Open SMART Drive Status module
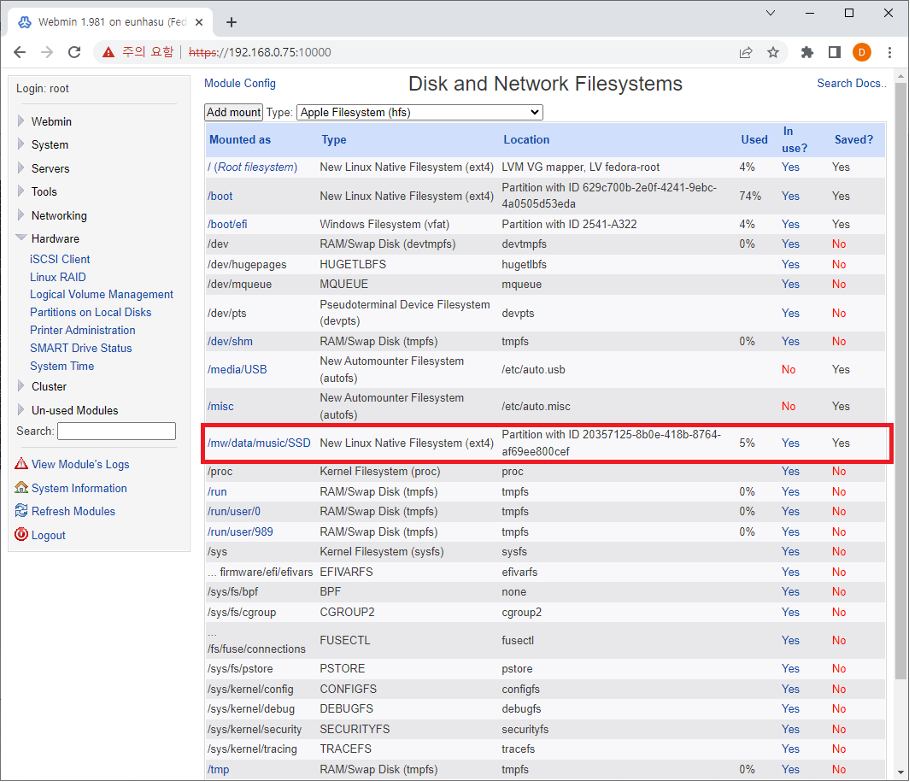The image size is (910, 782). tap(81, 348)
